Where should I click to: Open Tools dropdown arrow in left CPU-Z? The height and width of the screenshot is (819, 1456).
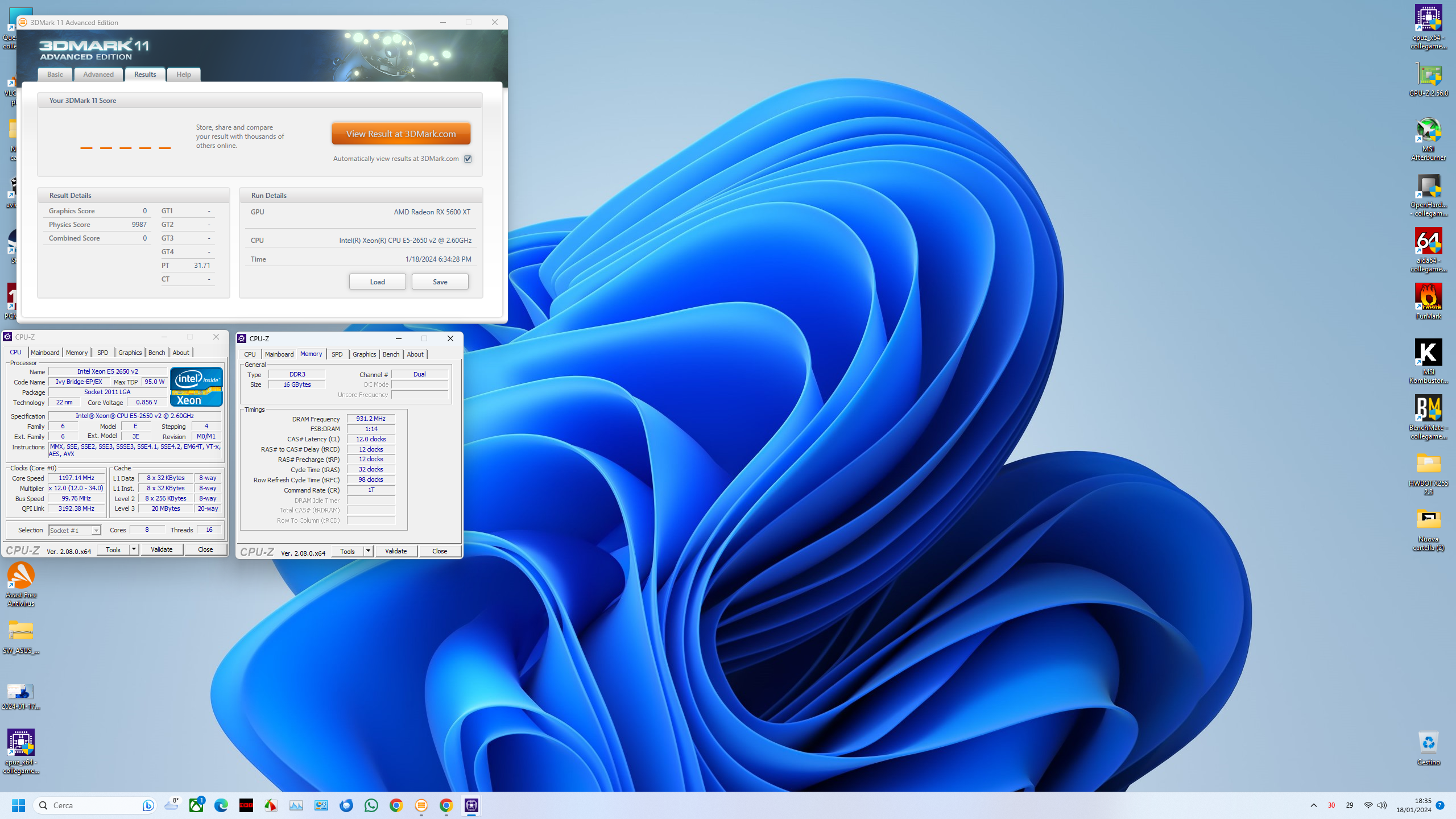click(134, 549)
